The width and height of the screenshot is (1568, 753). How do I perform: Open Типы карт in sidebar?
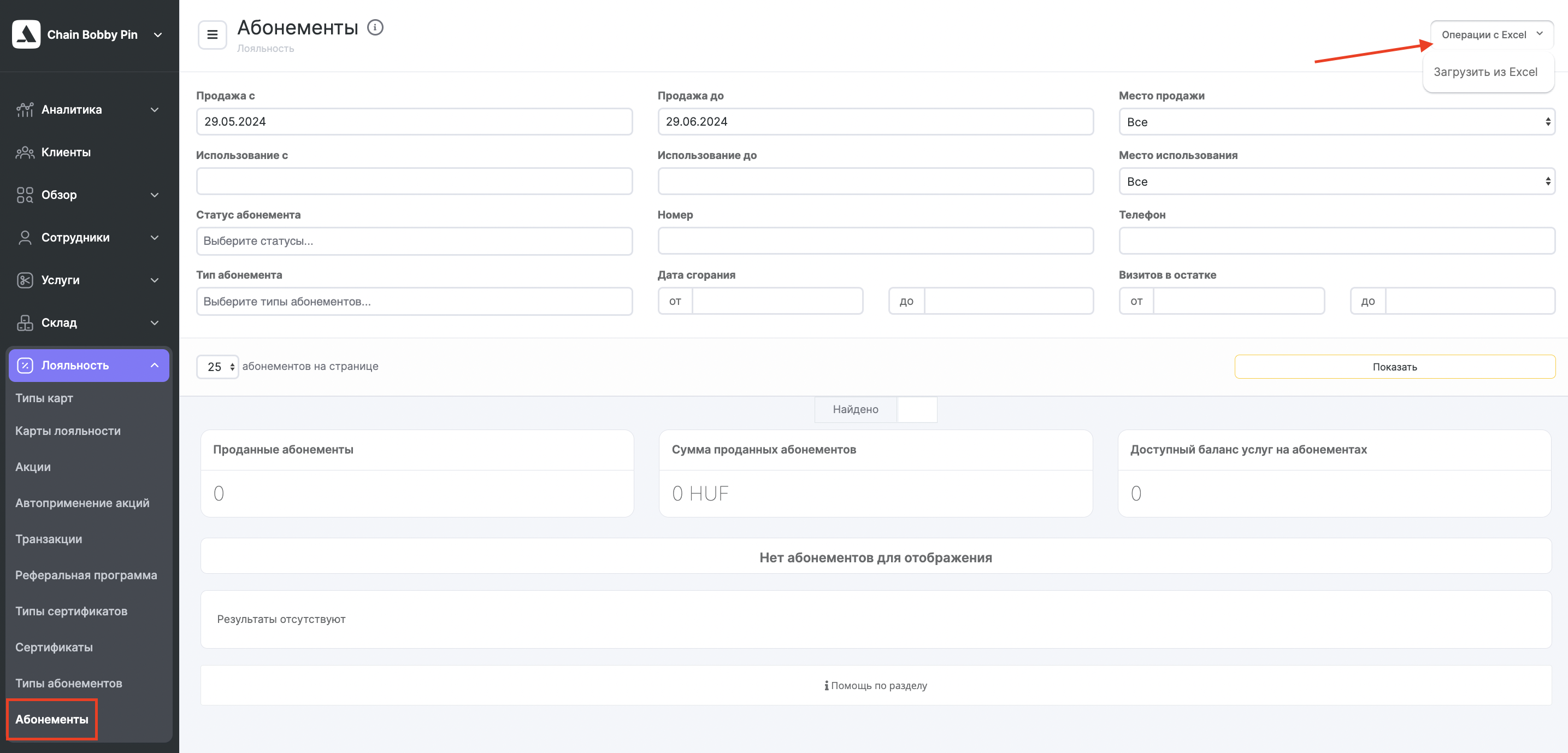(x=44, y=398)
